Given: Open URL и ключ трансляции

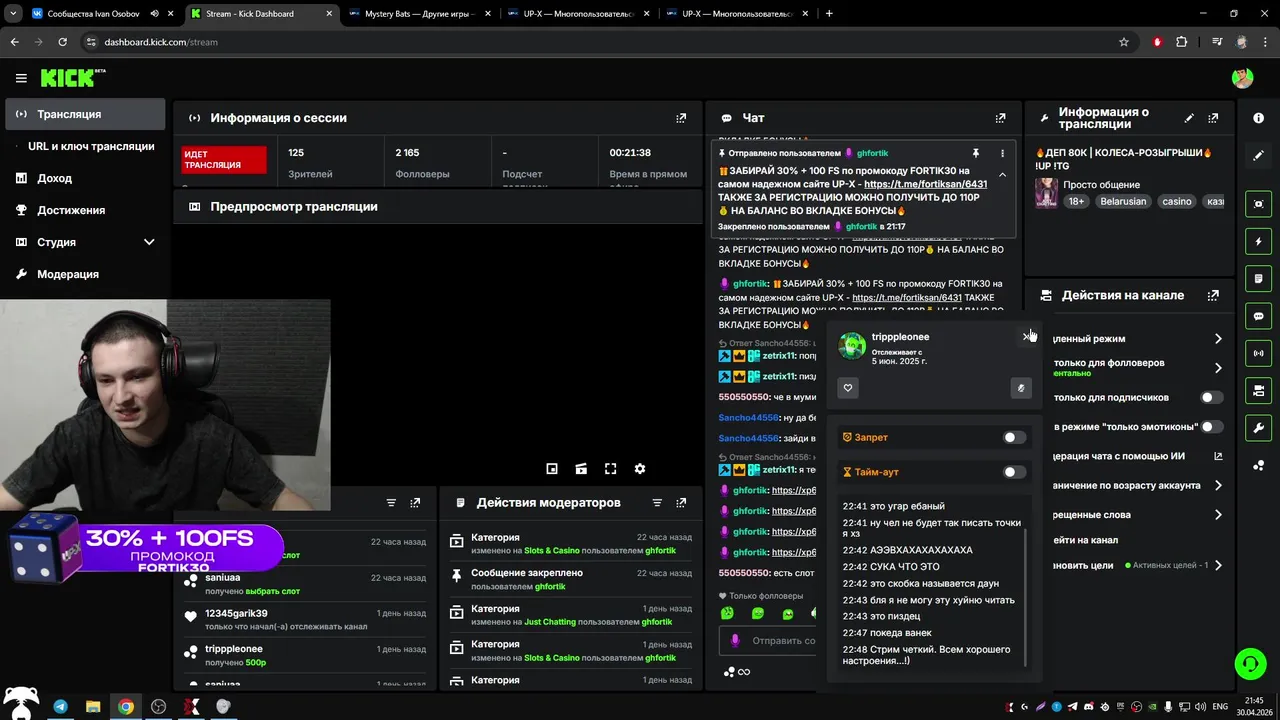Looking at the screenshot, I should click(91, 146).
